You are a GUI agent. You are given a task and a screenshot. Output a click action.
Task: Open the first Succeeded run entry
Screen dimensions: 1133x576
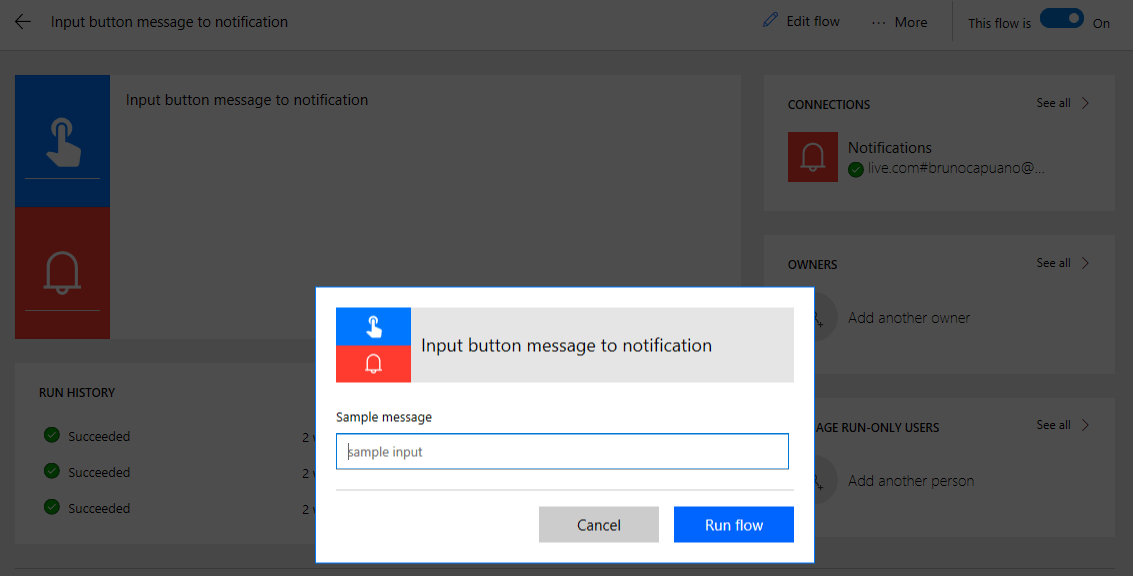point(99,436)
